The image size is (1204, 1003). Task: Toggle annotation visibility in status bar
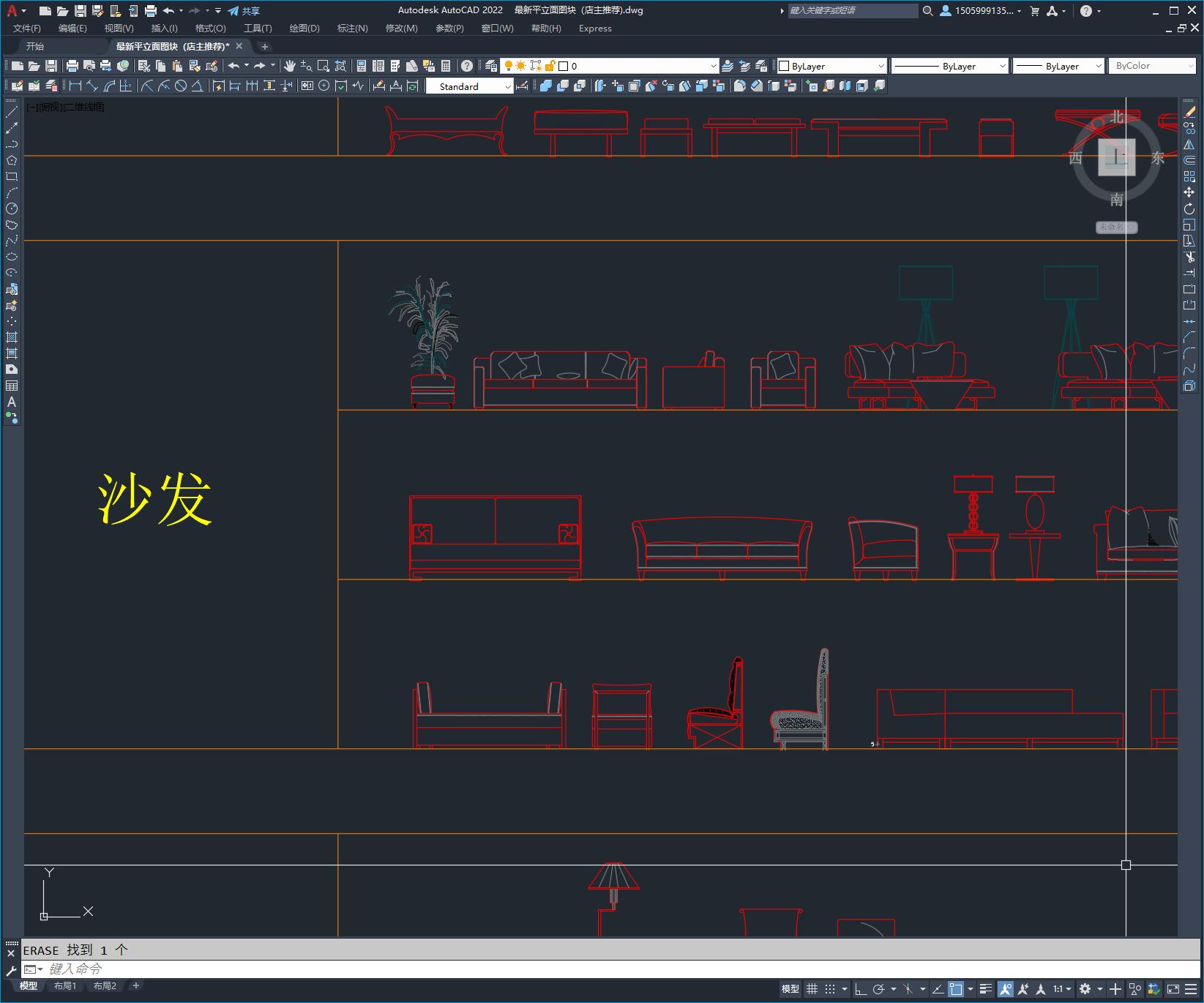click(x=1005, y=989)
